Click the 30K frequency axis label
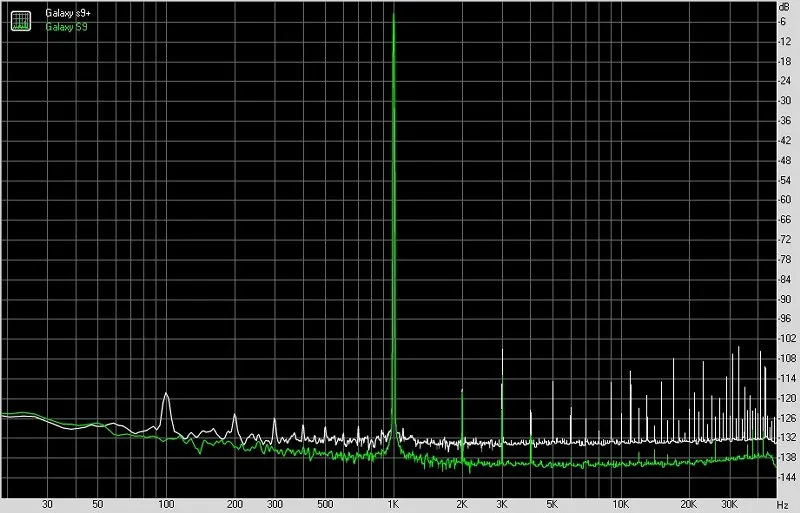 (x=729, y=504)
